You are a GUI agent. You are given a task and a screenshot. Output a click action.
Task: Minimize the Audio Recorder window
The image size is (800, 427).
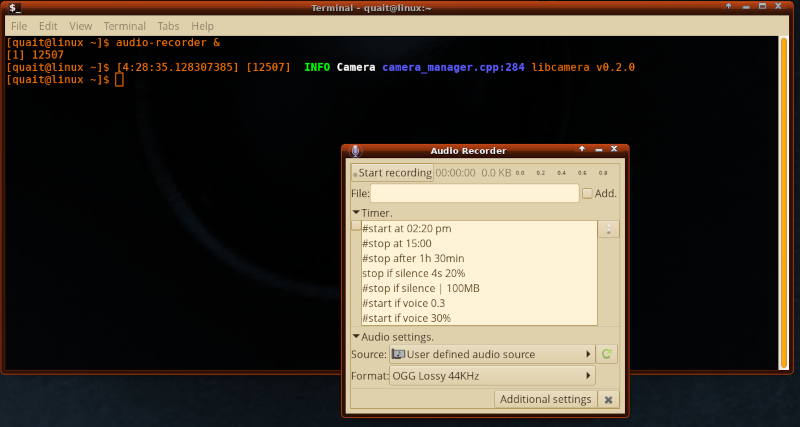(598, 149)
